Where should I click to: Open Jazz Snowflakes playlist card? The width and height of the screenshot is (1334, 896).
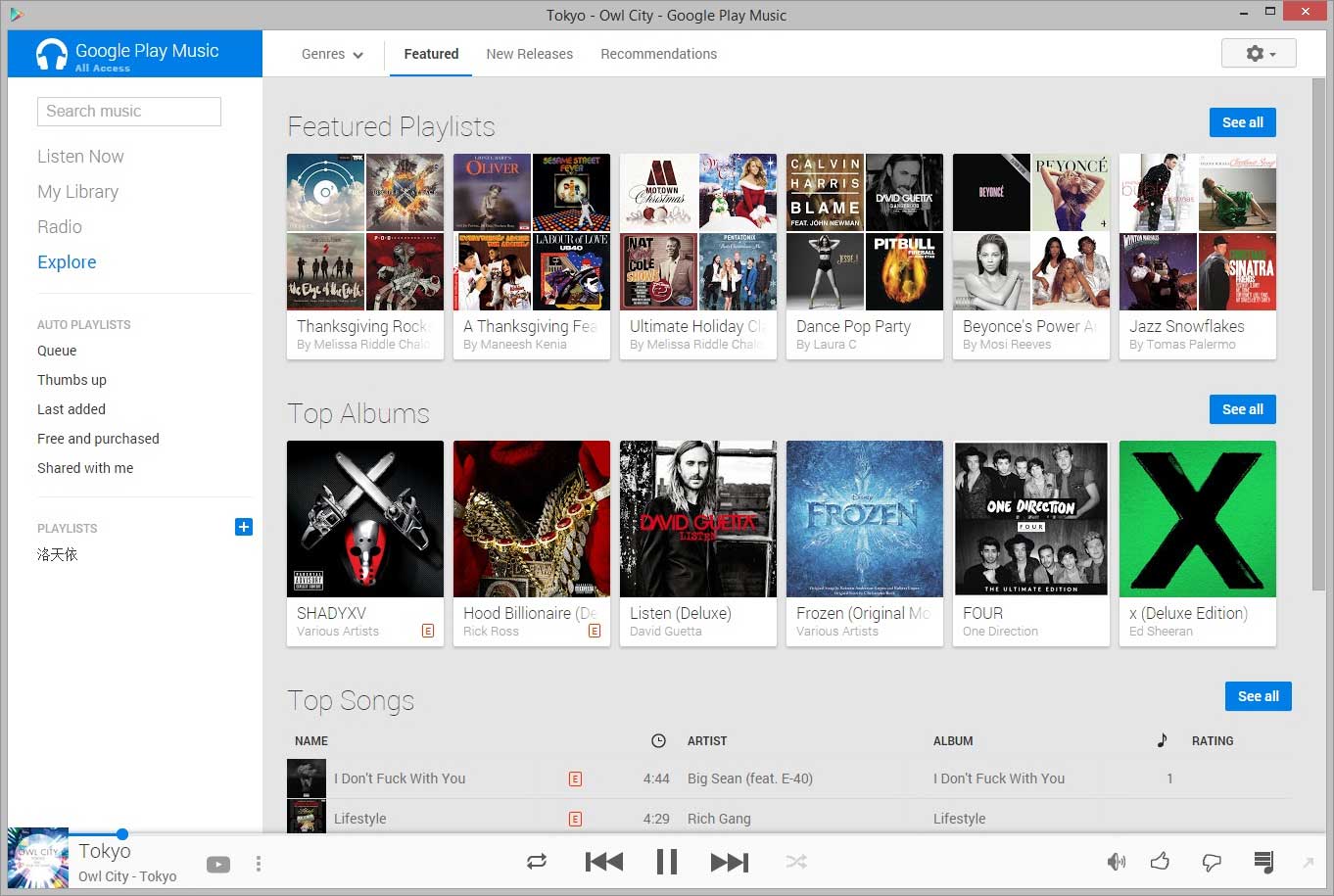coord(1198,257)
